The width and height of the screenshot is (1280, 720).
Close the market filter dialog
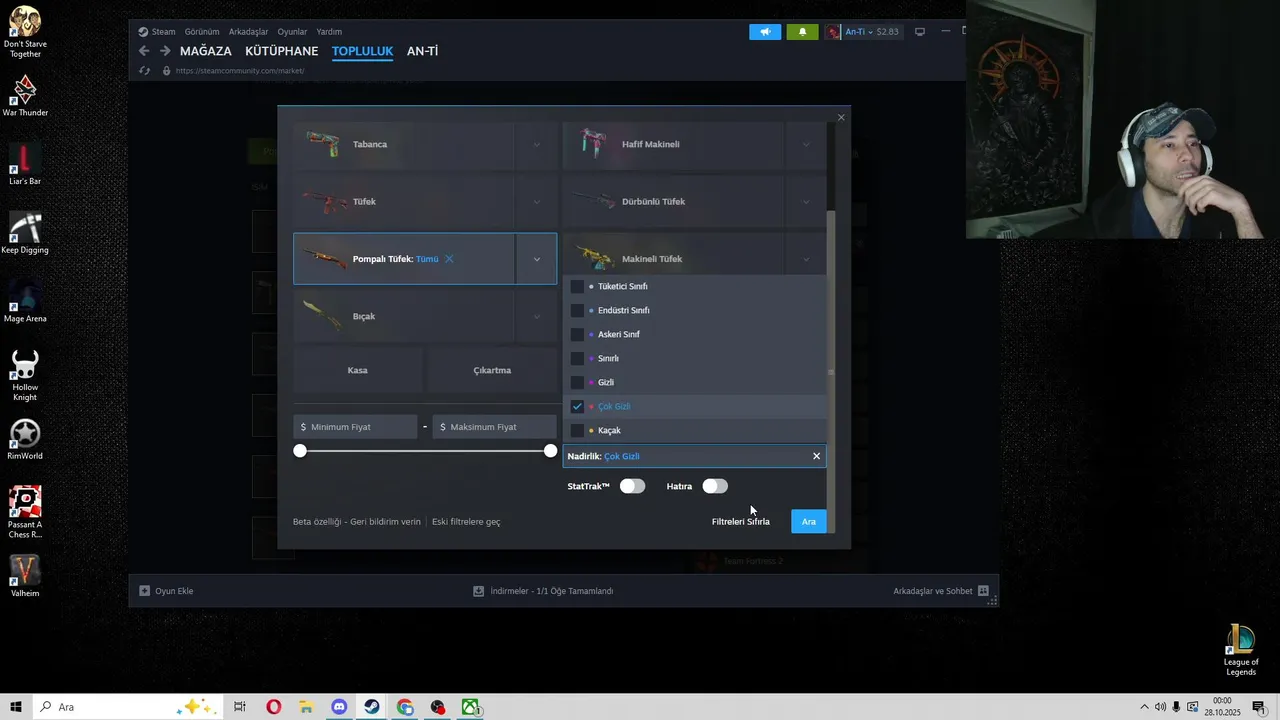(x=841, y=117)
